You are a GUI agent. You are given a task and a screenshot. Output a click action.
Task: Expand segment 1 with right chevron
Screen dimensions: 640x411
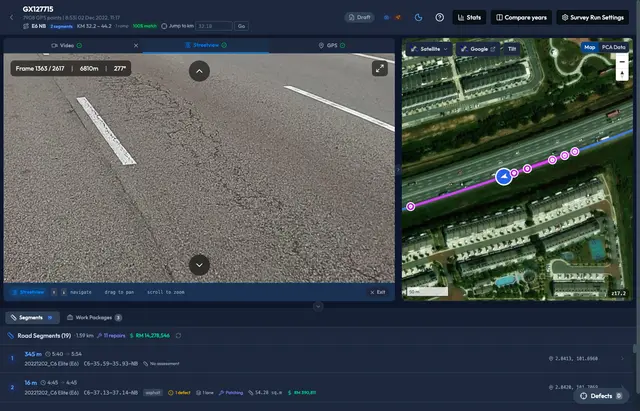pyautogui.click(x=622, y=358)
